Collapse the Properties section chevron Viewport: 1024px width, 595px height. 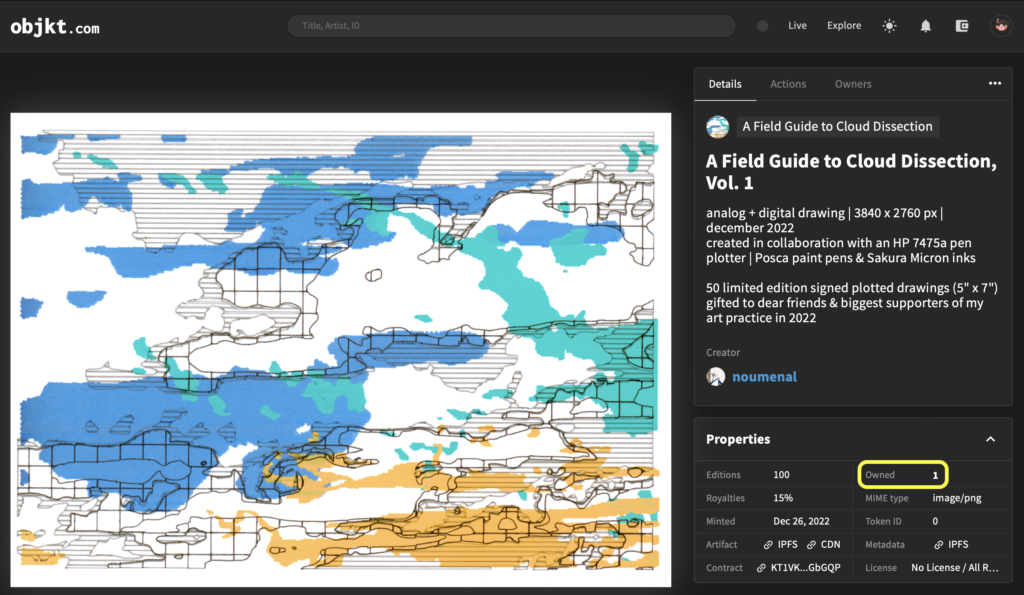(x=990, y=439)
